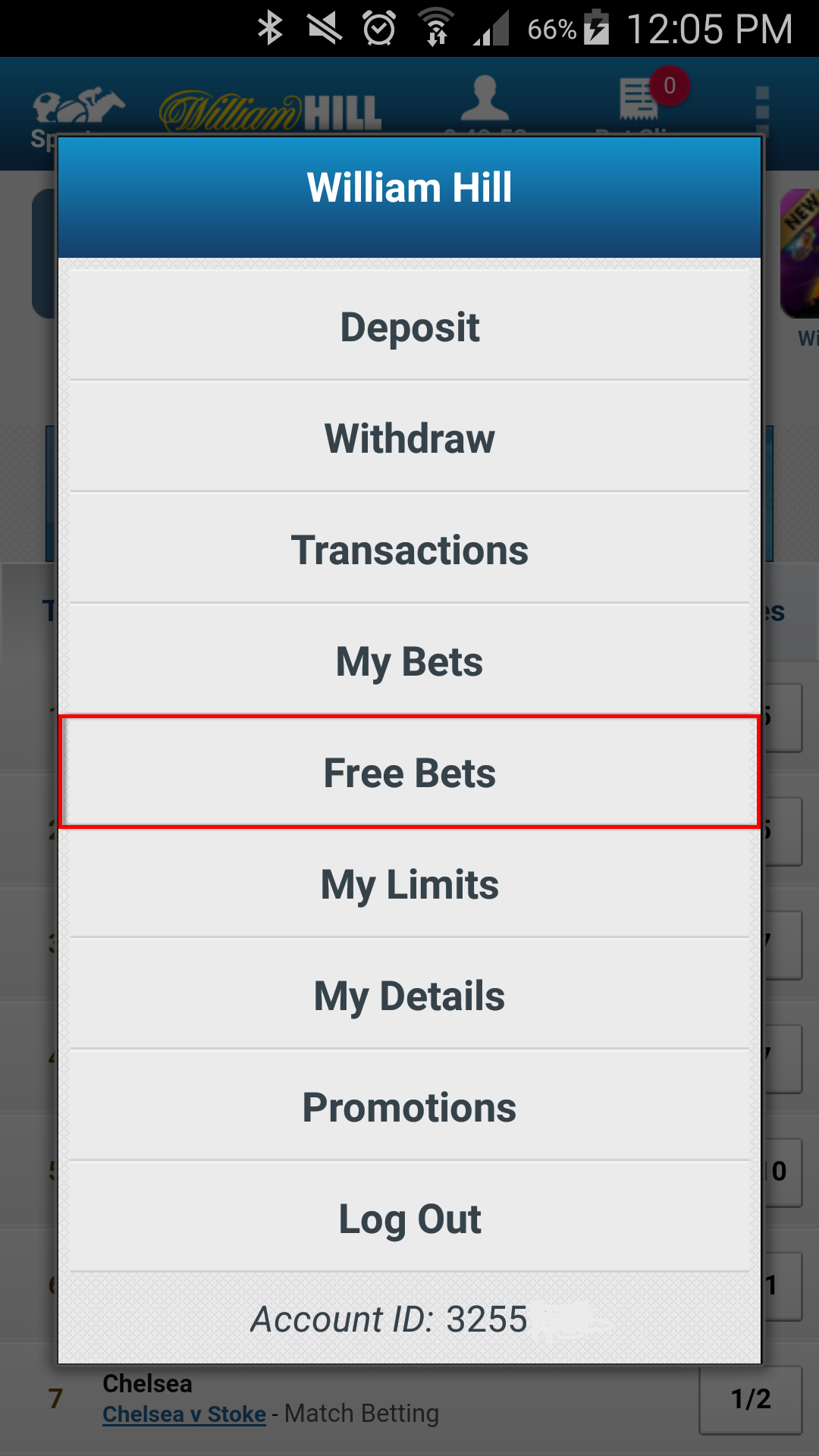
Task: Tap the William Hill logo in header
Action: tap(271, 111)
